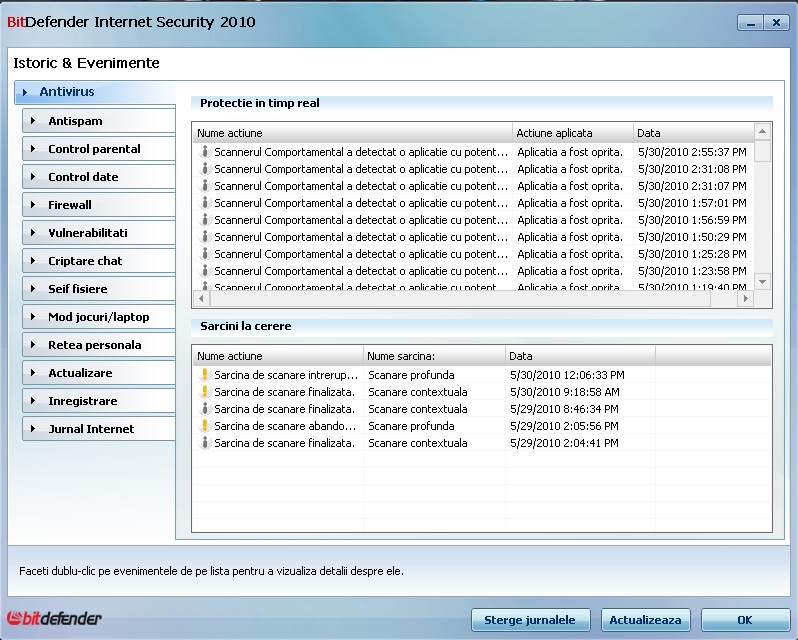Sort tasks by Nume sarcina column
The height and width of the screenshot is (640, 798).
pyautogui.click(x=434, y=356)
